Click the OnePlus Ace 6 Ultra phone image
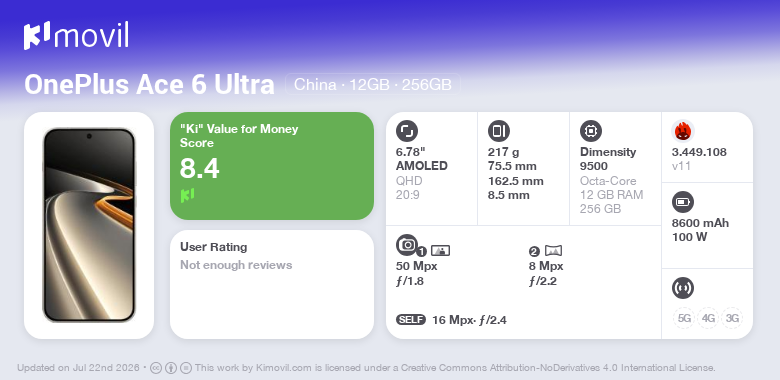This screenshot has width=780, height=380. [x=89, y=225]
